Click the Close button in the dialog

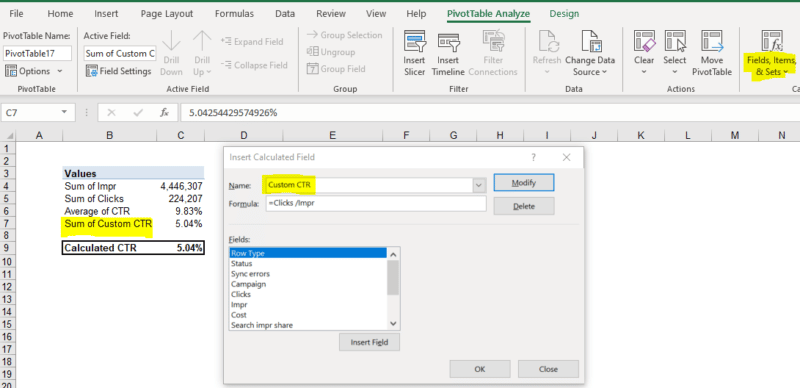point(548,369)
